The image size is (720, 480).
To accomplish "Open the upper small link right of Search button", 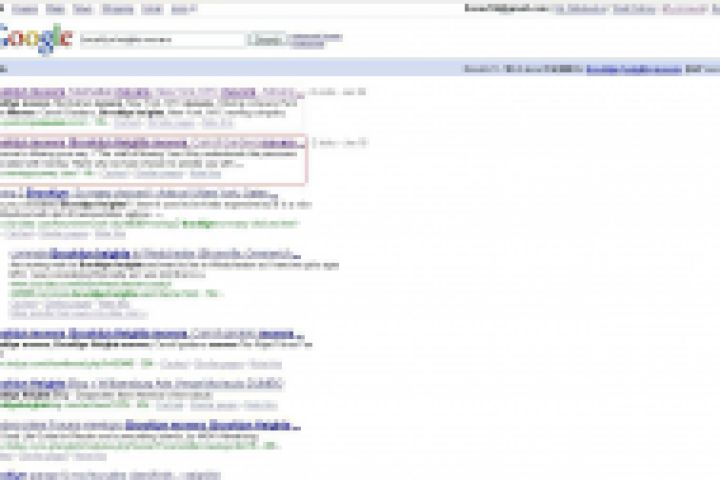I will (316, 36).
